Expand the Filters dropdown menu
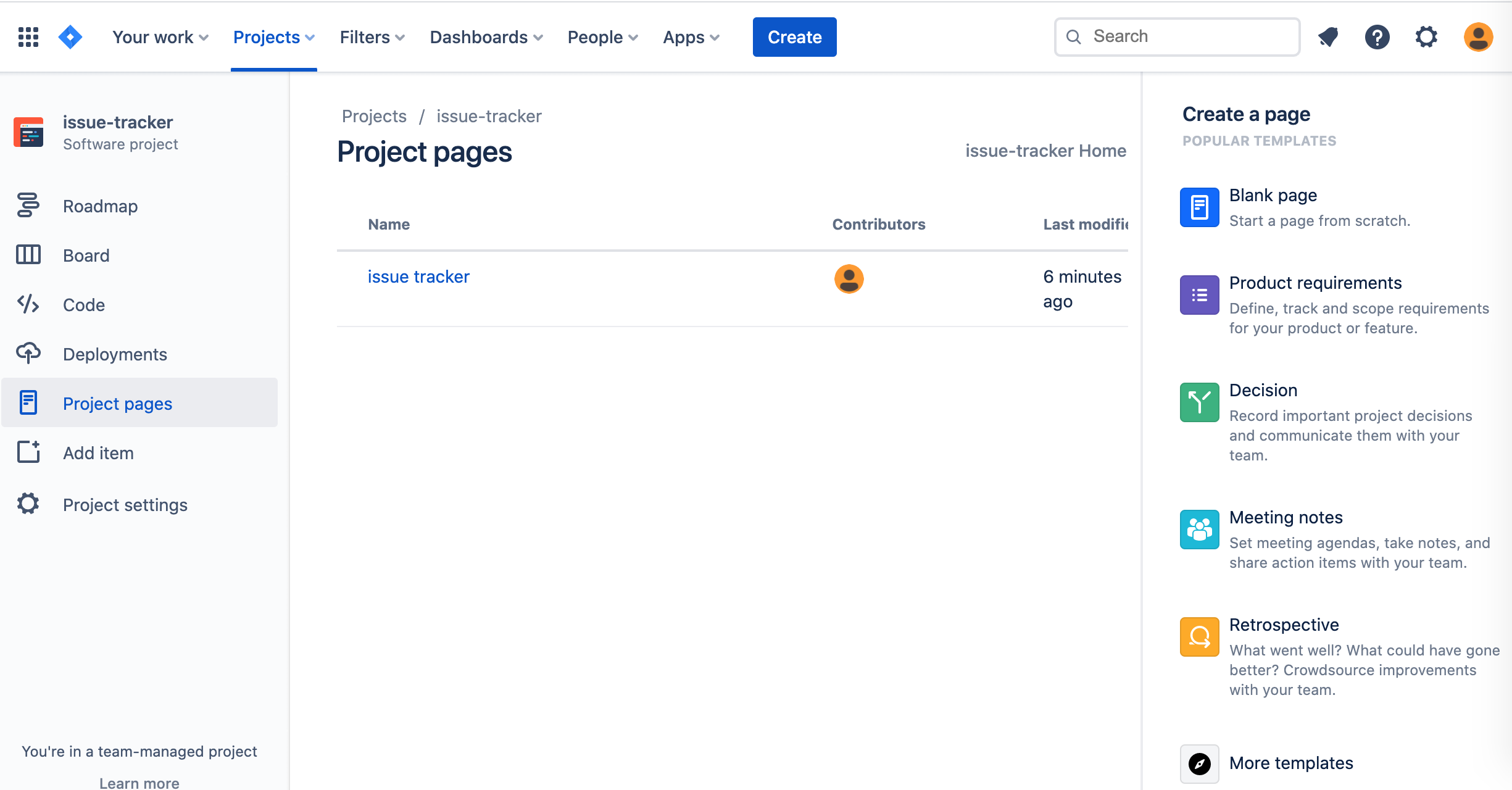 (x=372, y=37)
